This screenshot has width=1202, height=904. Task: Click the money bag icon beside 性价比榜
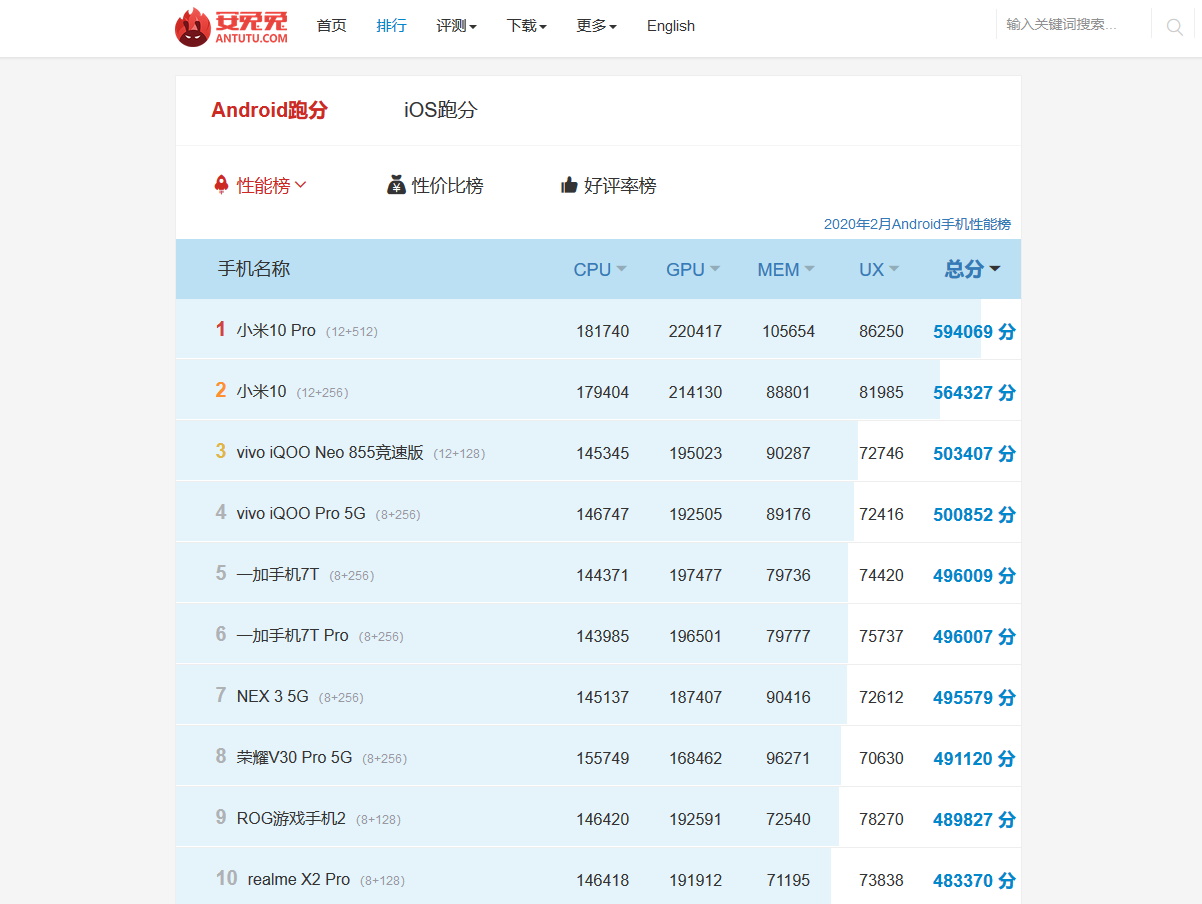tap(396, 185)
